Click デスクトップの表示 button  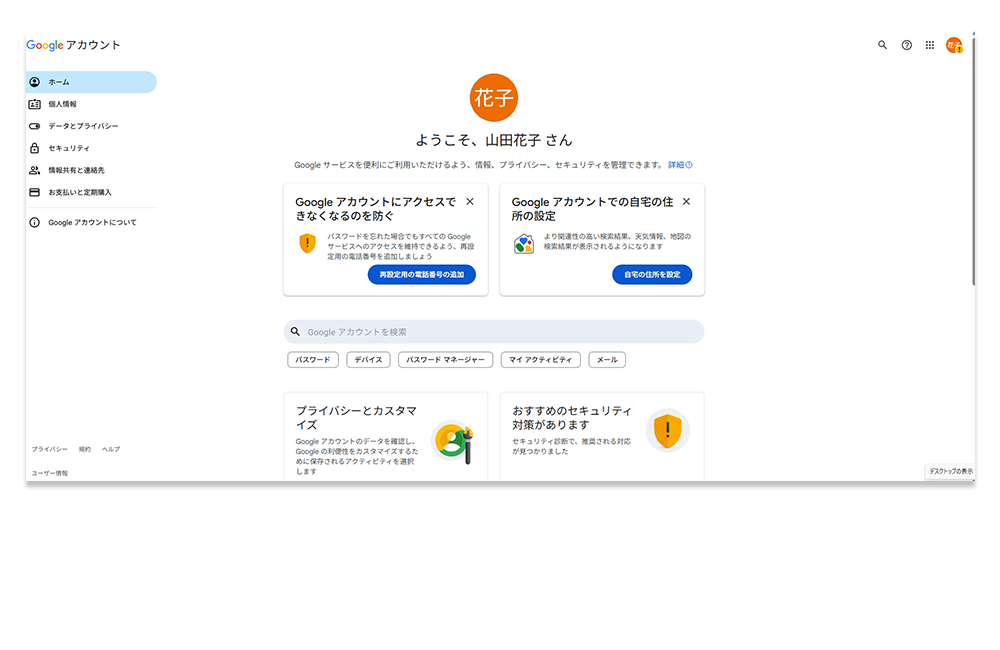(x=951, y=471)
